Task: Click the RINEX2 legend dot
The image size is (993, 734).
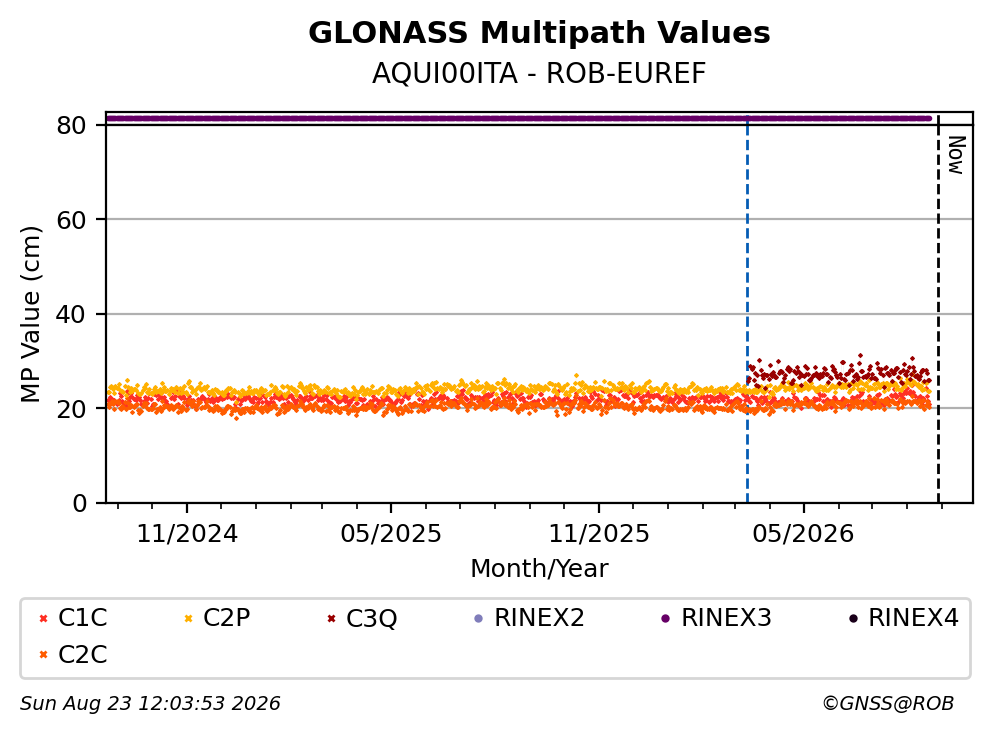Action: (x=479, y=619)
